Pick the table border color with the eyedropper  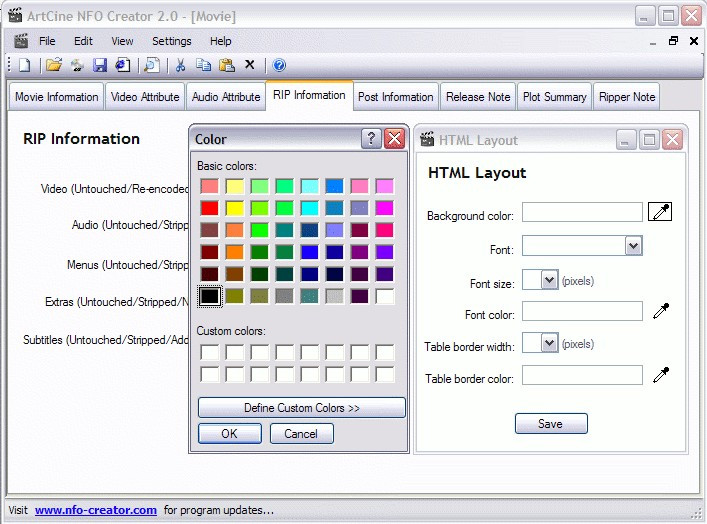(661, 374)
